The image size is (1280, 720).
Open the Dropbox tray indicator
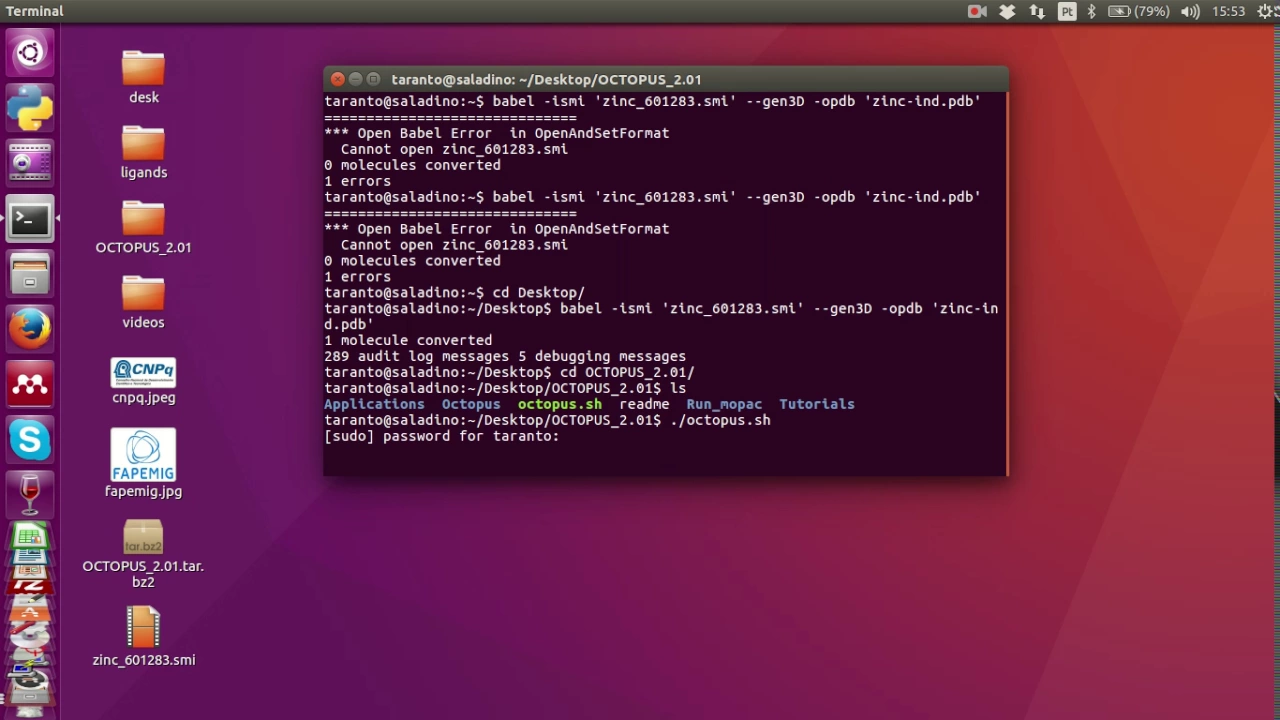[1007, 11]
